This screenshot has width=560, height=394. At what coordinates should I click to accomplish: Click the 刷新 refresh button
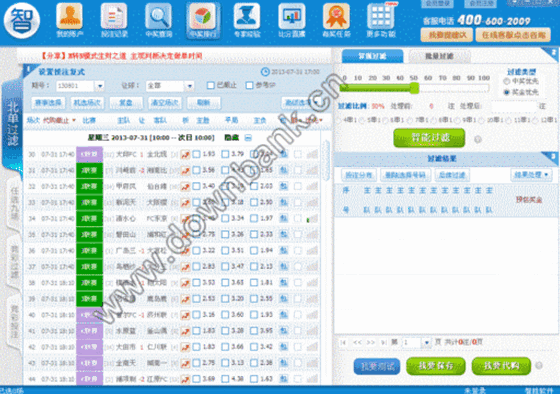pos(204,103)
